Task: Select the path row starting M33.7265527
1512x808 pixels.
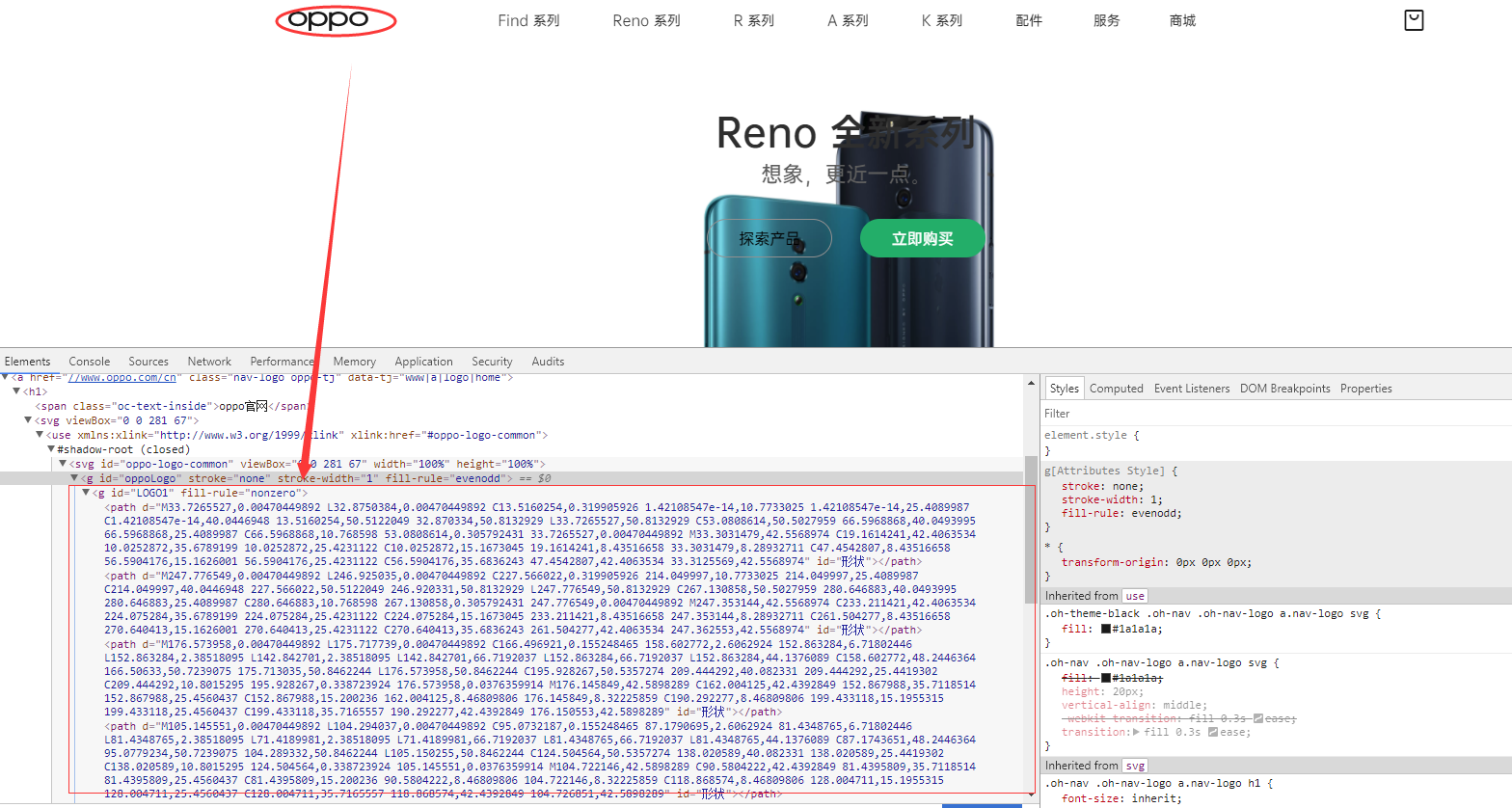Action: coord(540,534)
